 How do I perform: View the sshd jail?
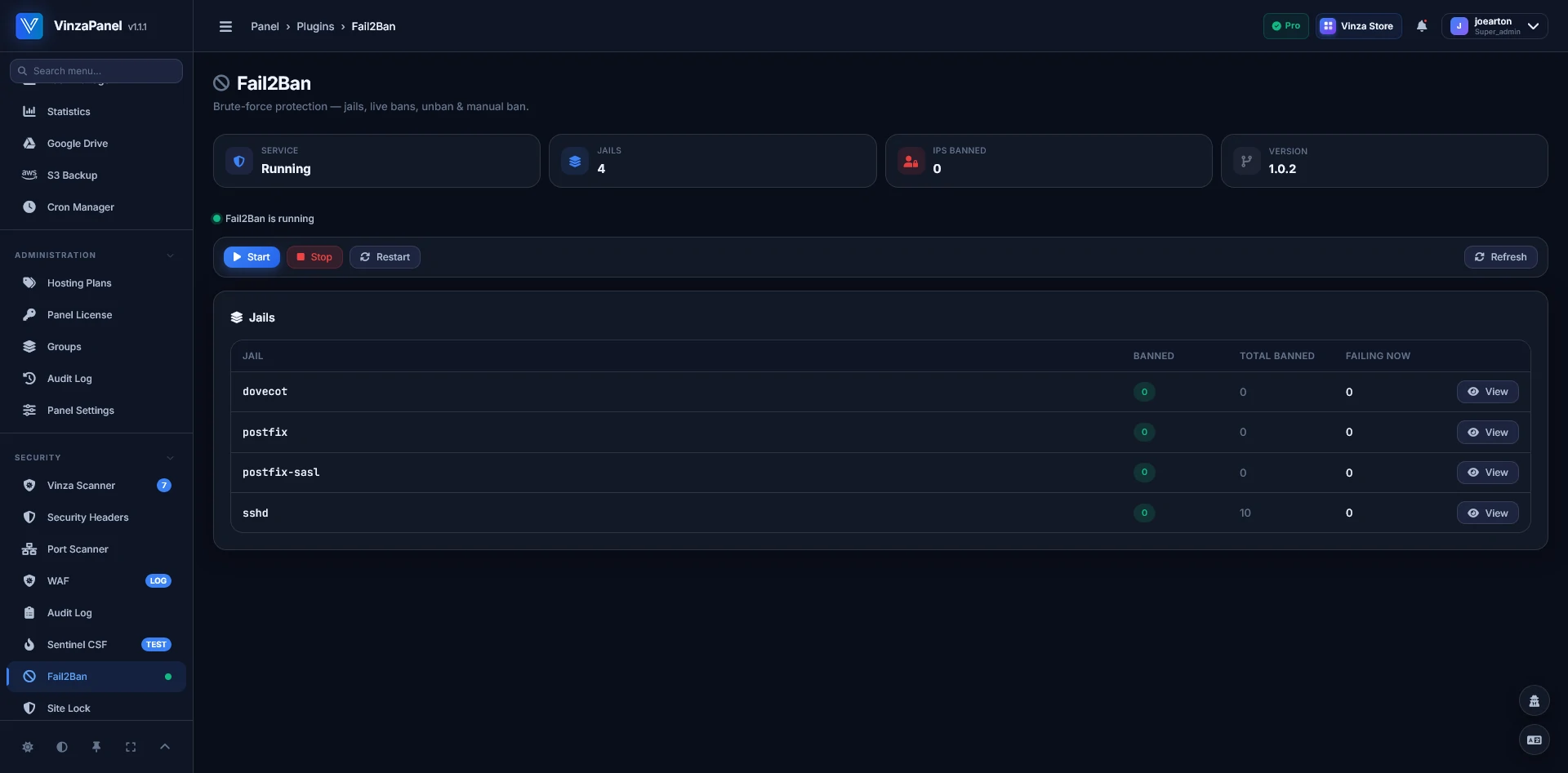pos(1487,513)
